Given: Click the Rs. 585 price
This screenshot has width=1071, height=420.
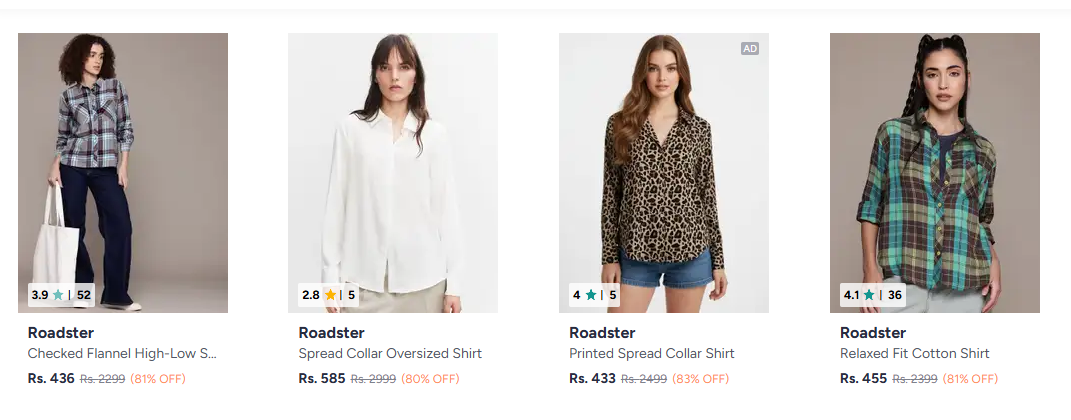Looking at the screenshot, I should click(322, 379).
